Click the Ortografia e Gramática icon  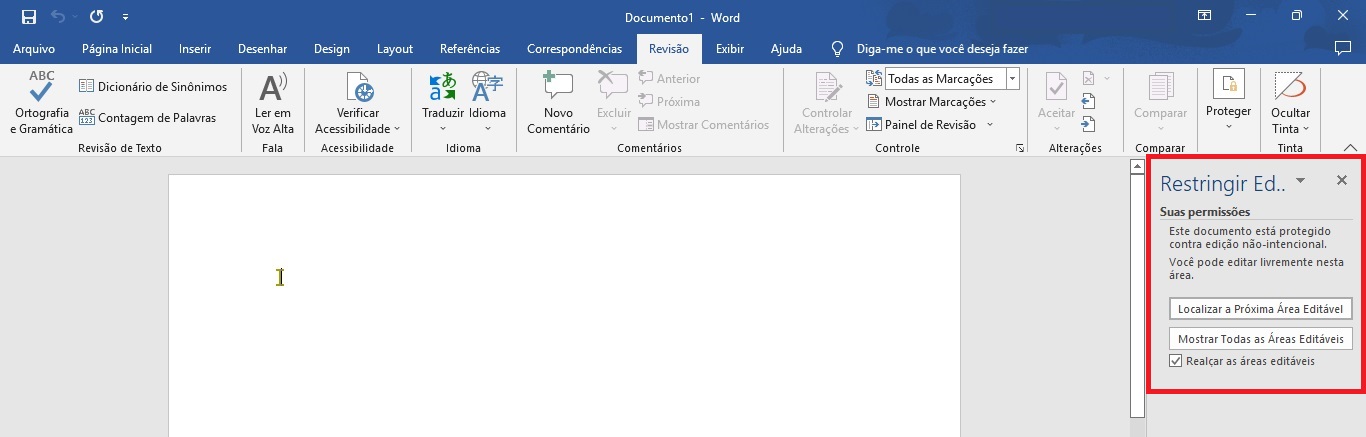click(41, 88)
